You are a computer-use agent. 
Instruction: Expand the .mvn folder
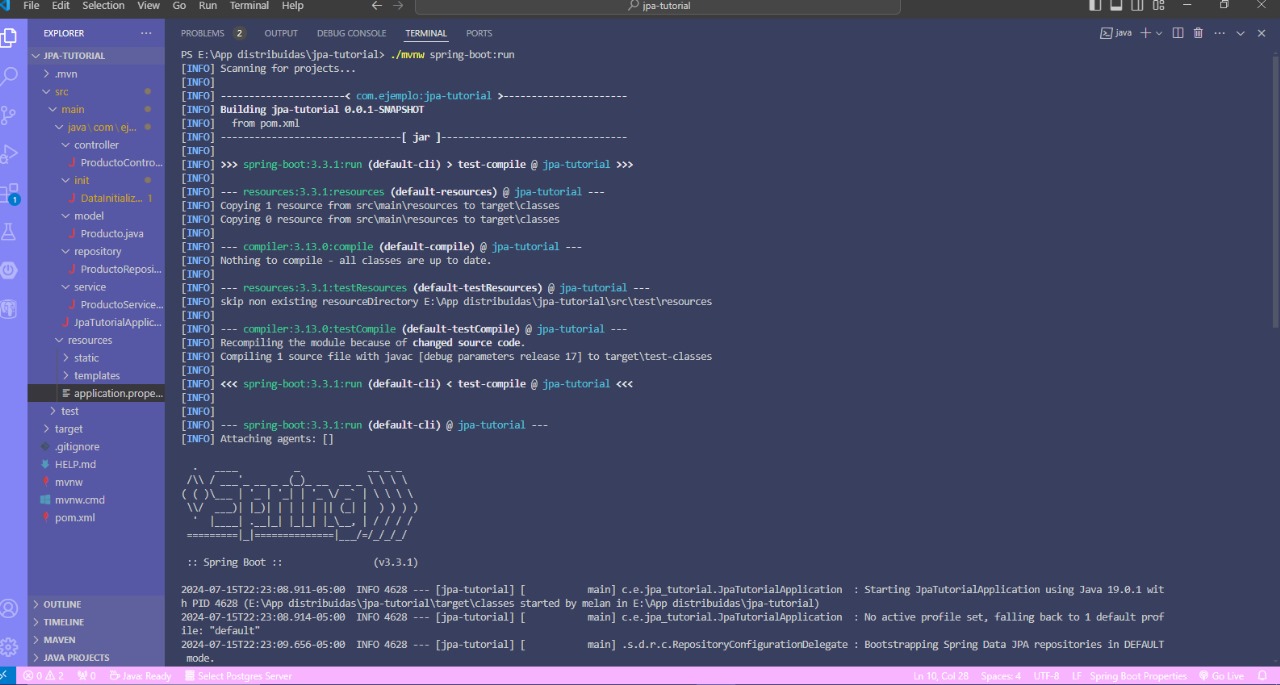pyautogui.click(x=96, y=74)
